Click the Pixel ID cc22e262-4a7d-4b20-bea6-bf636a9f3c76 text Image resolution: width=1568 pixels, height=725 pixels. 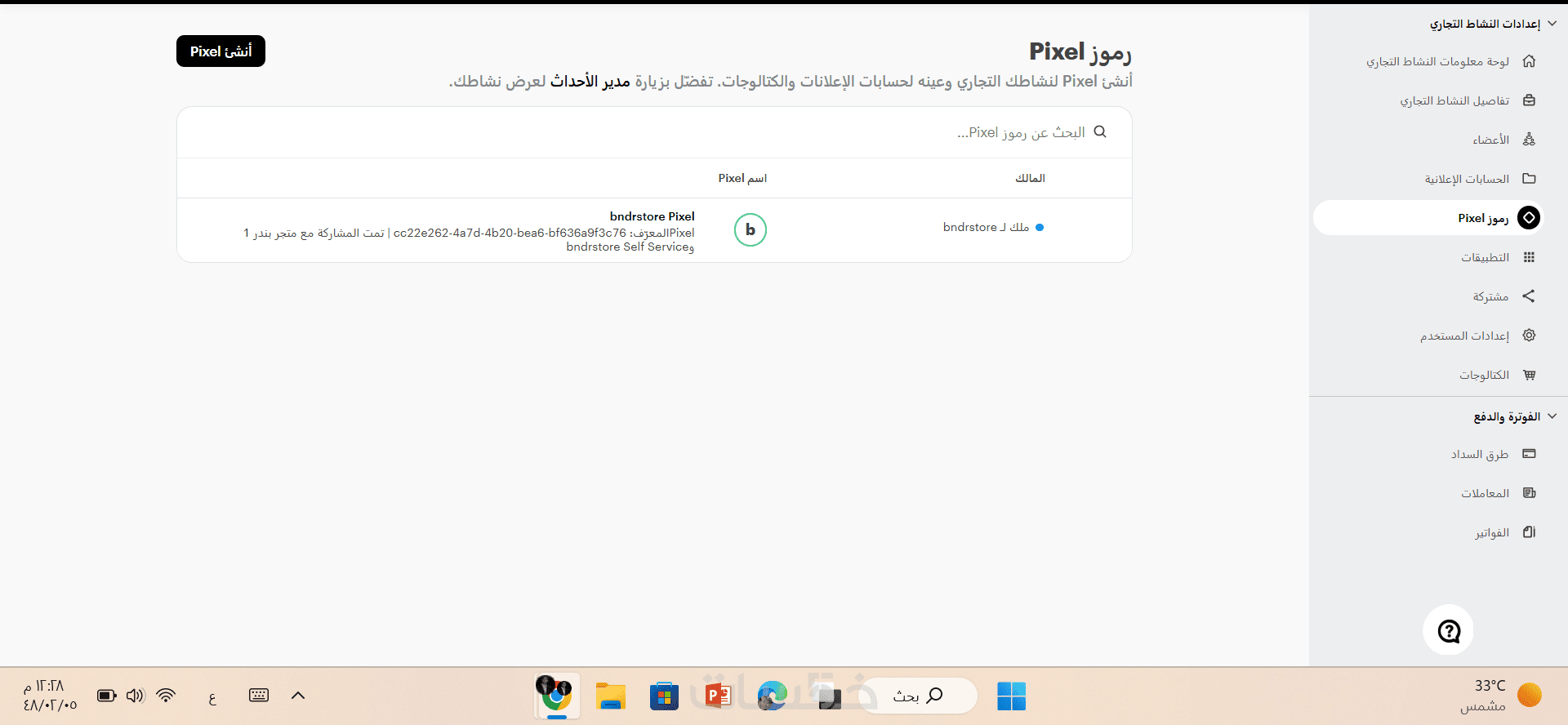[x=510, y=233]
